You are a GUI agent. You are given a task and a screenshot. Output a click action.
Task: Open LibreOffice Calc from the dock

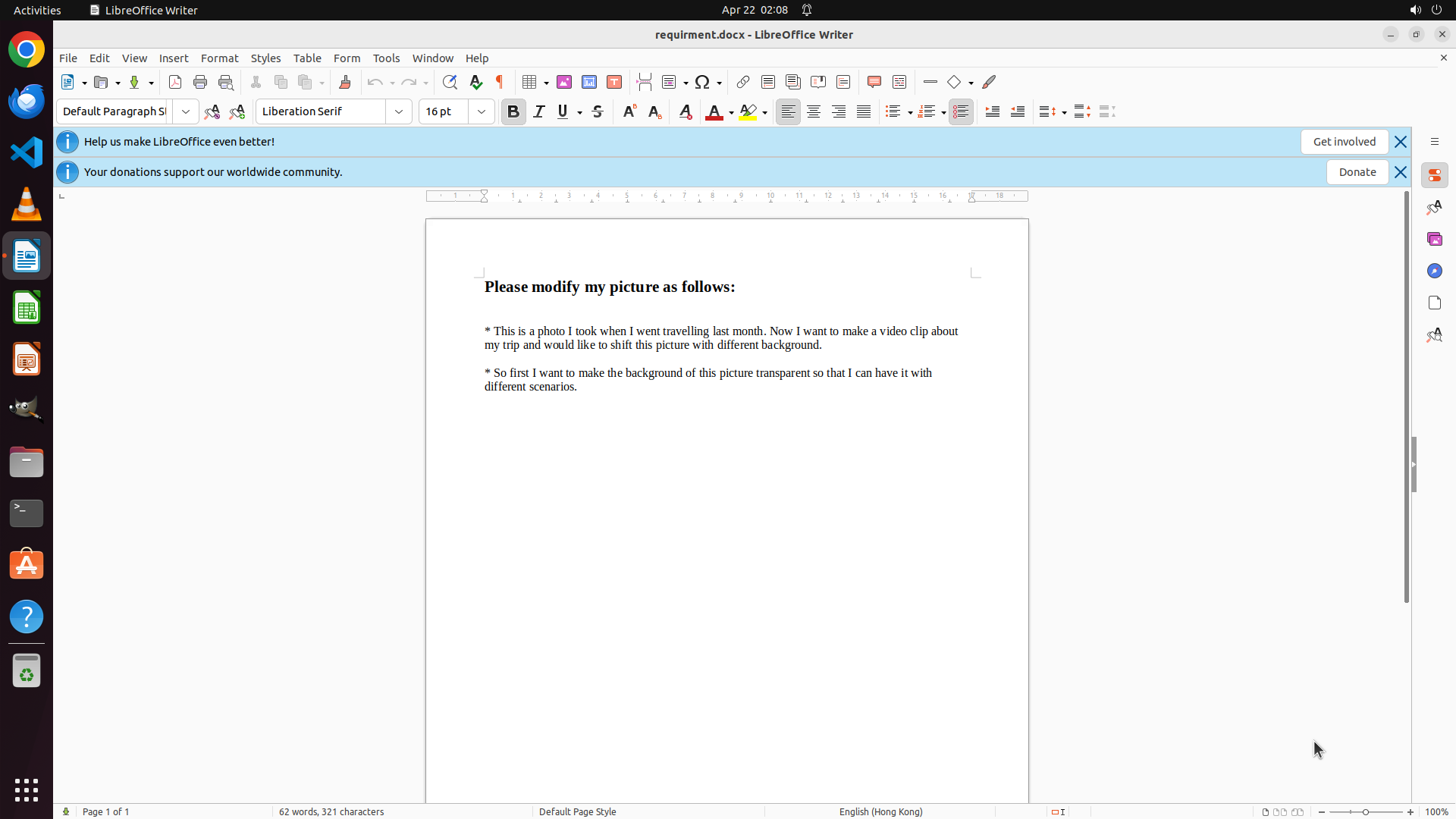pos(27,308)
